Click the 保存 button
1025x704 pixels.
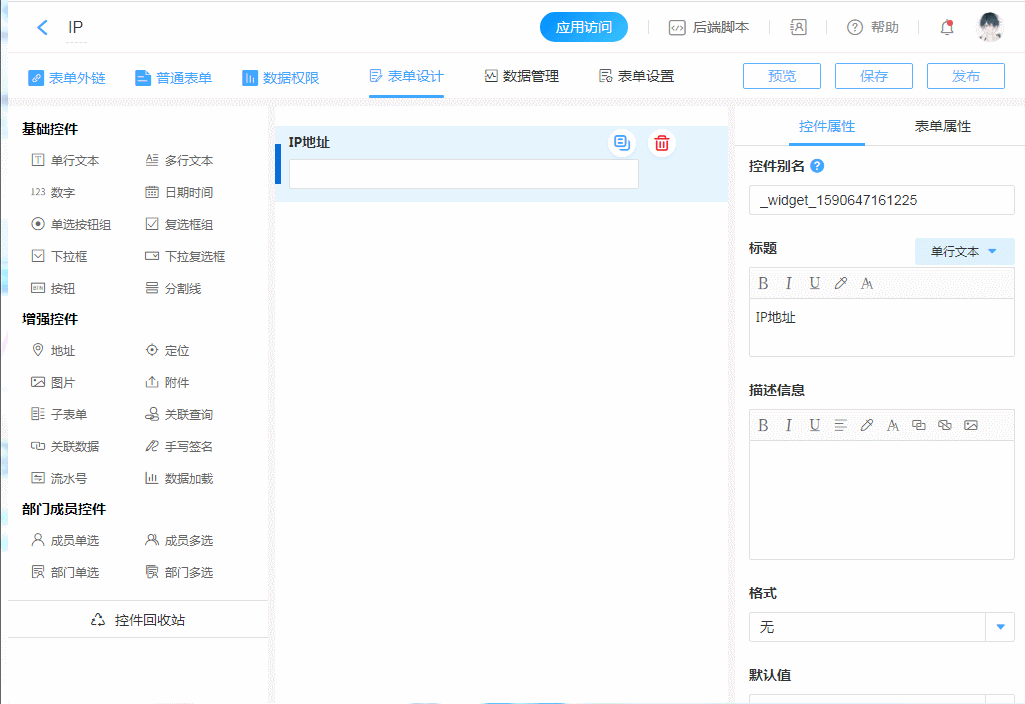(873, 77)
